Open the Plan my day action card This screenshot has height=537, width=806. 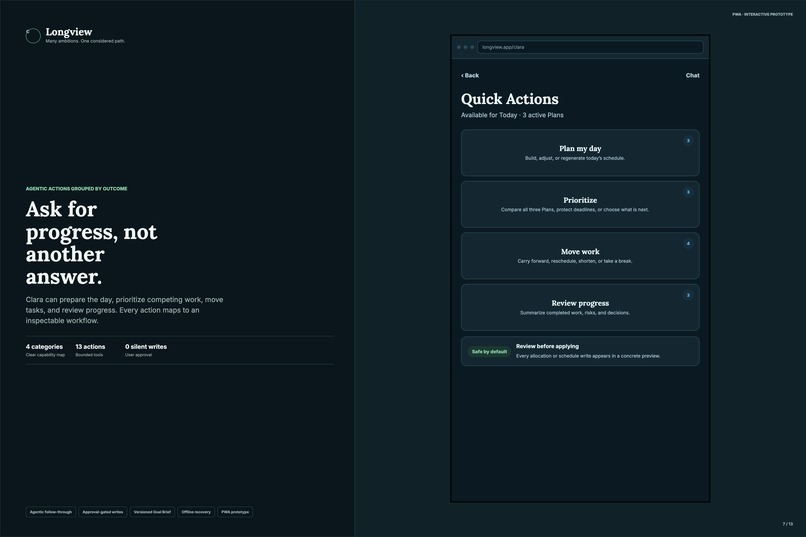pos(580,153)
